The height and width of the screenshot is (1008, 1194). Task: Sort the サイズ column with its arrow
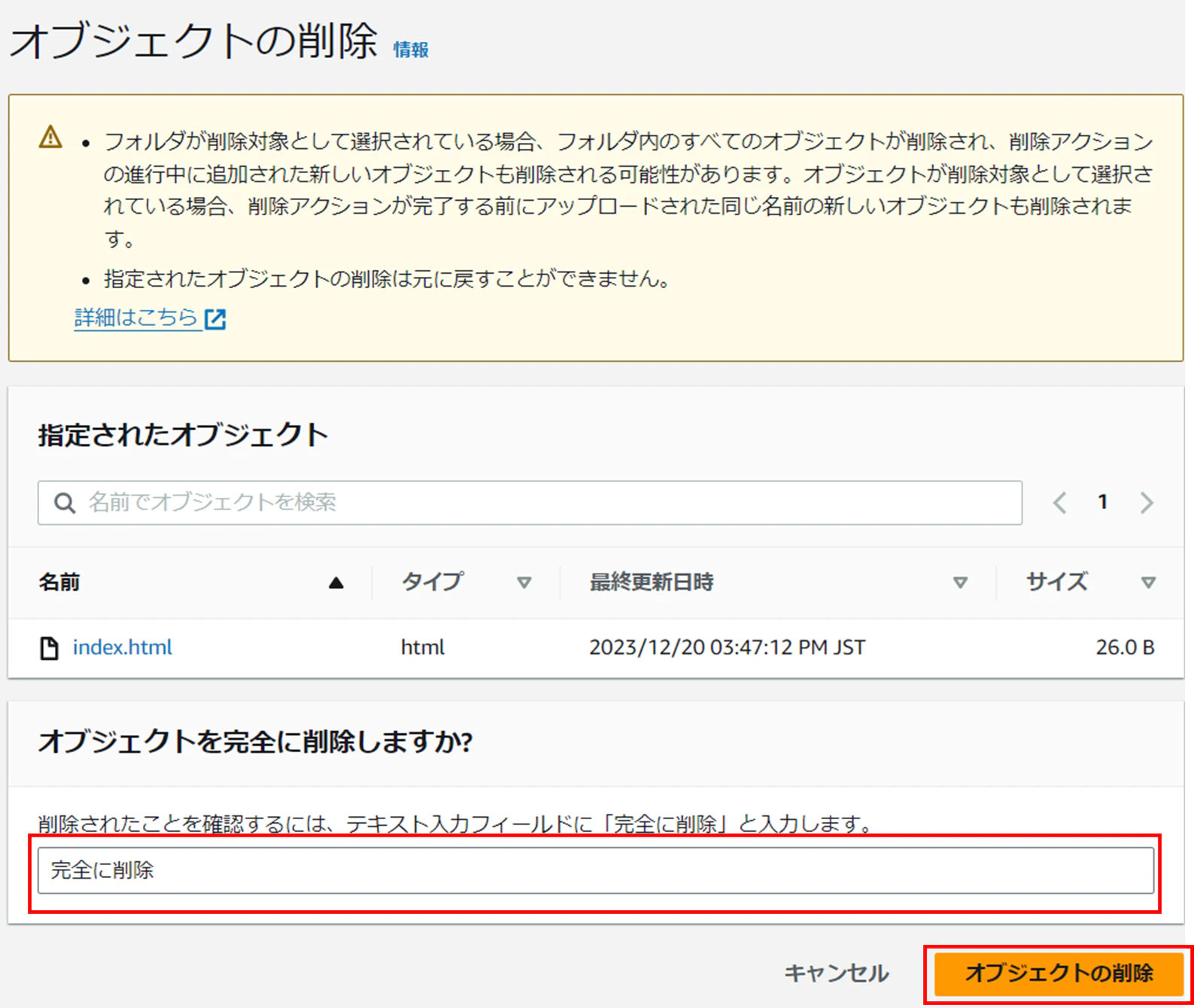tap(1148, 582)
